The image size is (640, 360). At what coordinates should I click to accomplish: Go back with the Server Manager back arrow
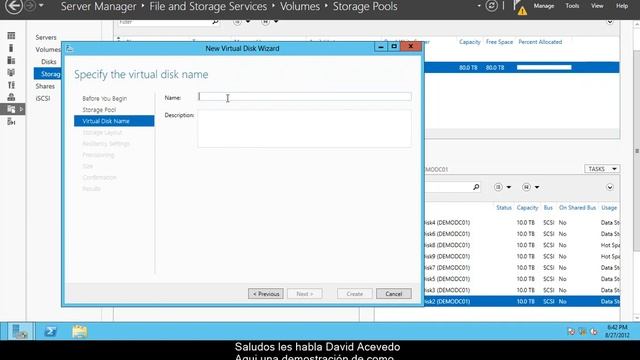click(13, 6)
